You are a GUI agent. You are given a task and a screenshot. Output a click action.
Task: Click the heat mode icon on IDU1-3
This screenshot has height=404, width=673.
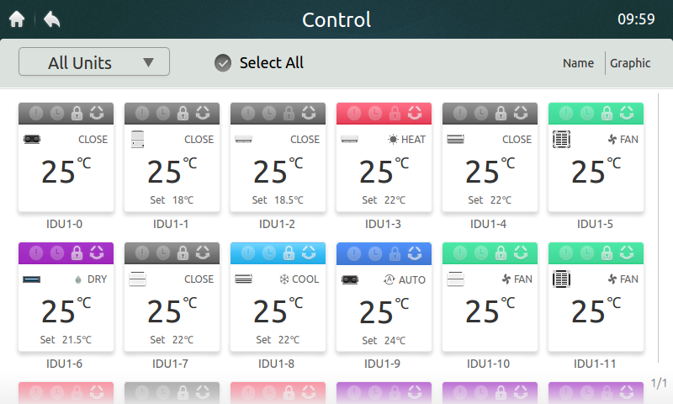[393, 140]
